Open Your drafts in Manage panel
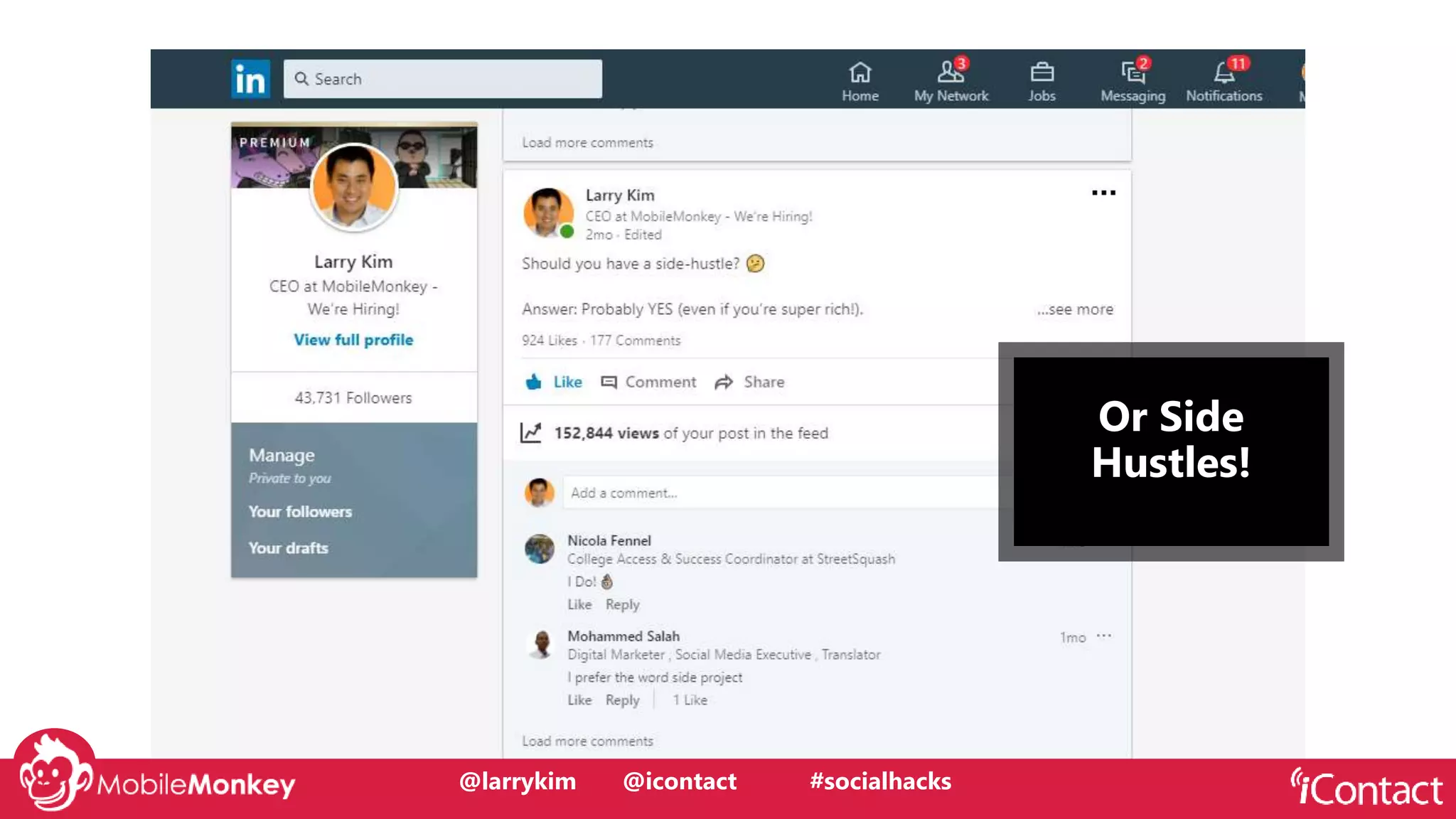The width and height of the screenshot is (1456, 819). (288, 547)
